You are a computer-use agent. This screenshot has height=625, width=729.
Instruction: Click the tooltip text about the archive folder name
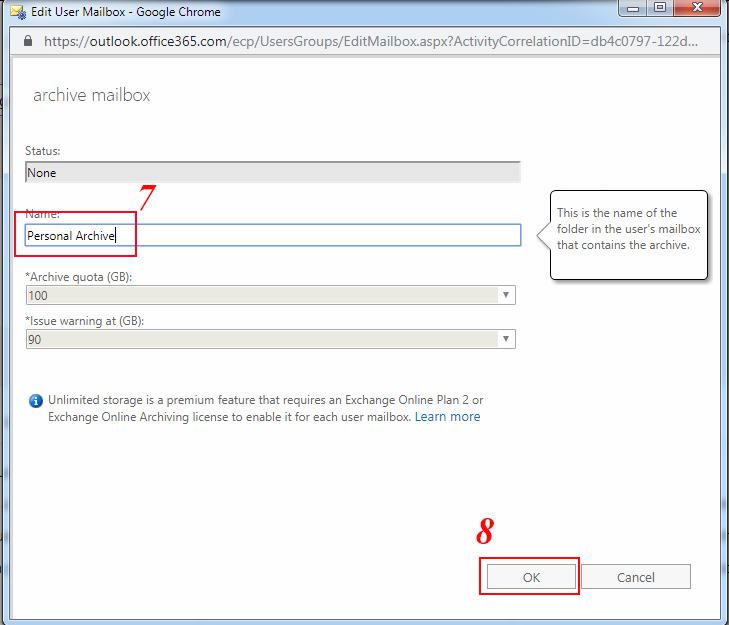click(x=629, y=229)
